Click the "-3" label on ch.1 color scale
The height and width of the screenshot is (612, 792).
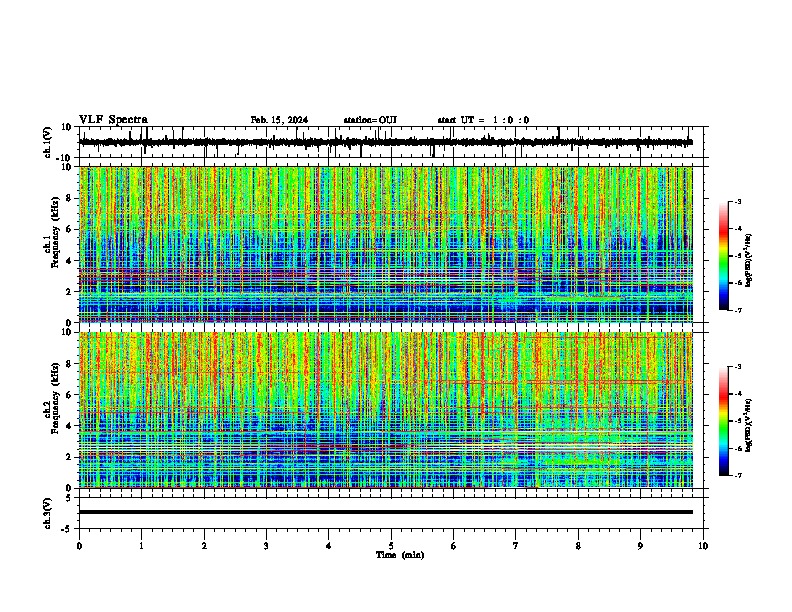[x=738, y=202]
